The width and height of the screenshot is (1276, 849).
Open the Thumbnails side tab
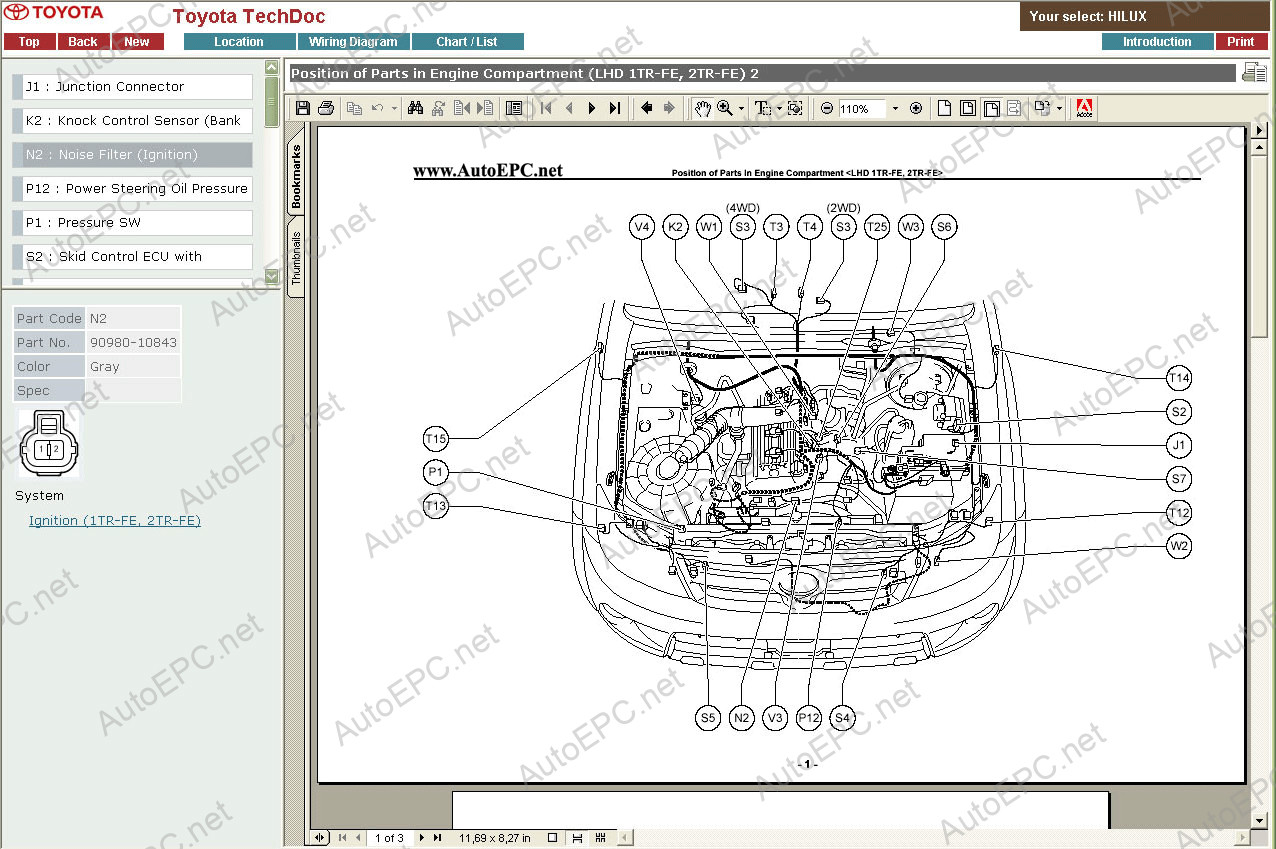pos(296,259)
